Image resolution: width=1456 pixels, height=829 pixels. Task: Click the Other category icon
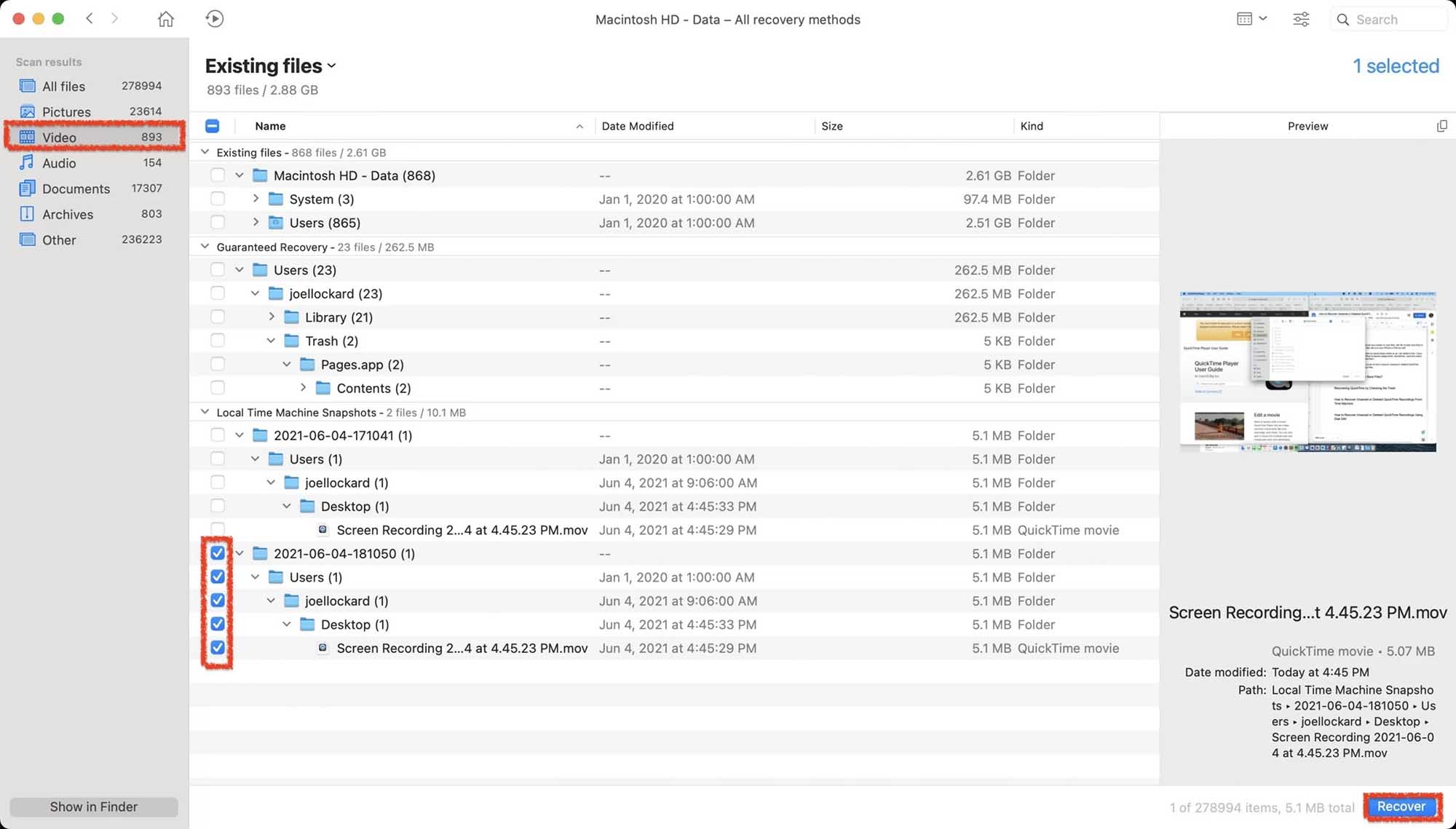point(28,239)
